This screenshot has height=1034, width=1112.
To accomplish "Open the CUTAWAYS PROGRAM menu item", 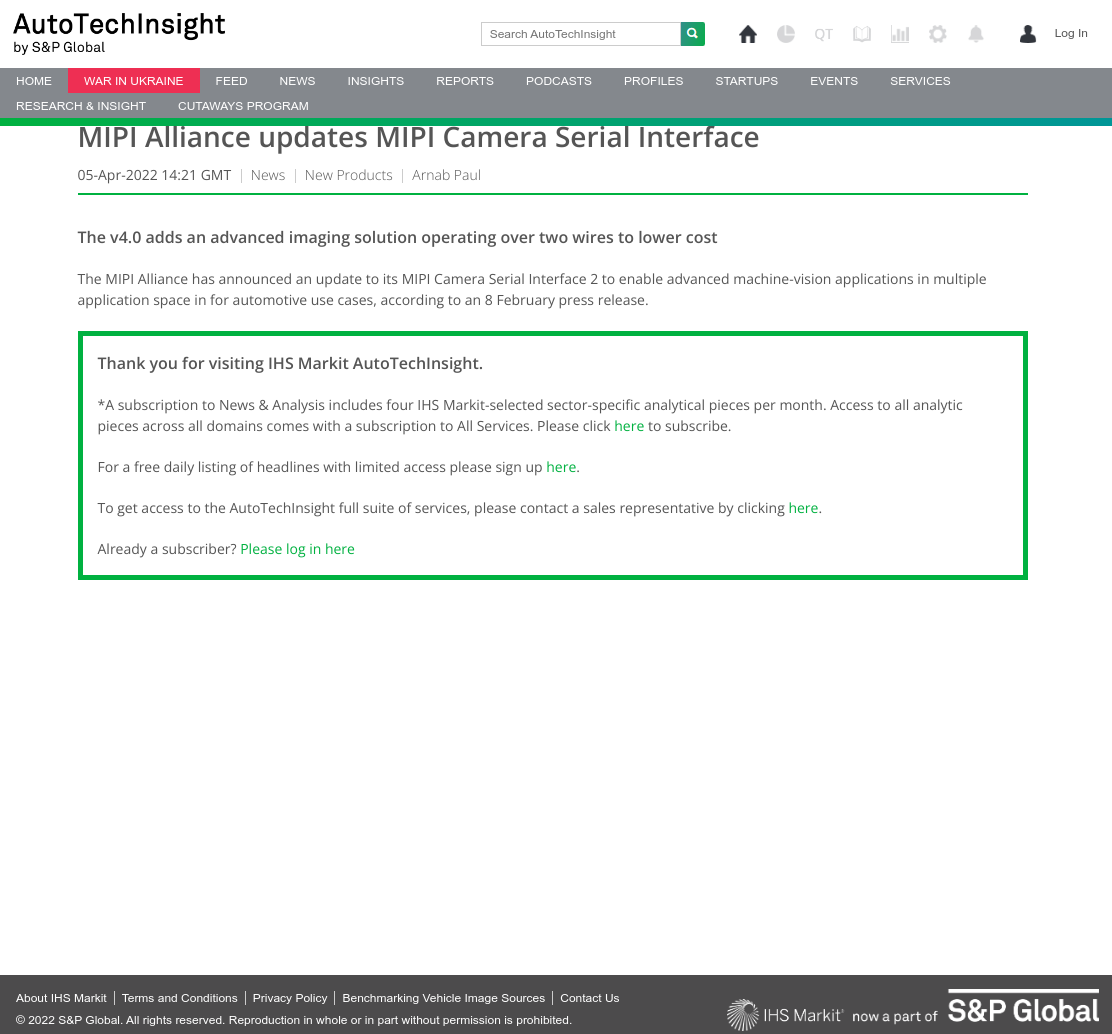I will 243,106.
